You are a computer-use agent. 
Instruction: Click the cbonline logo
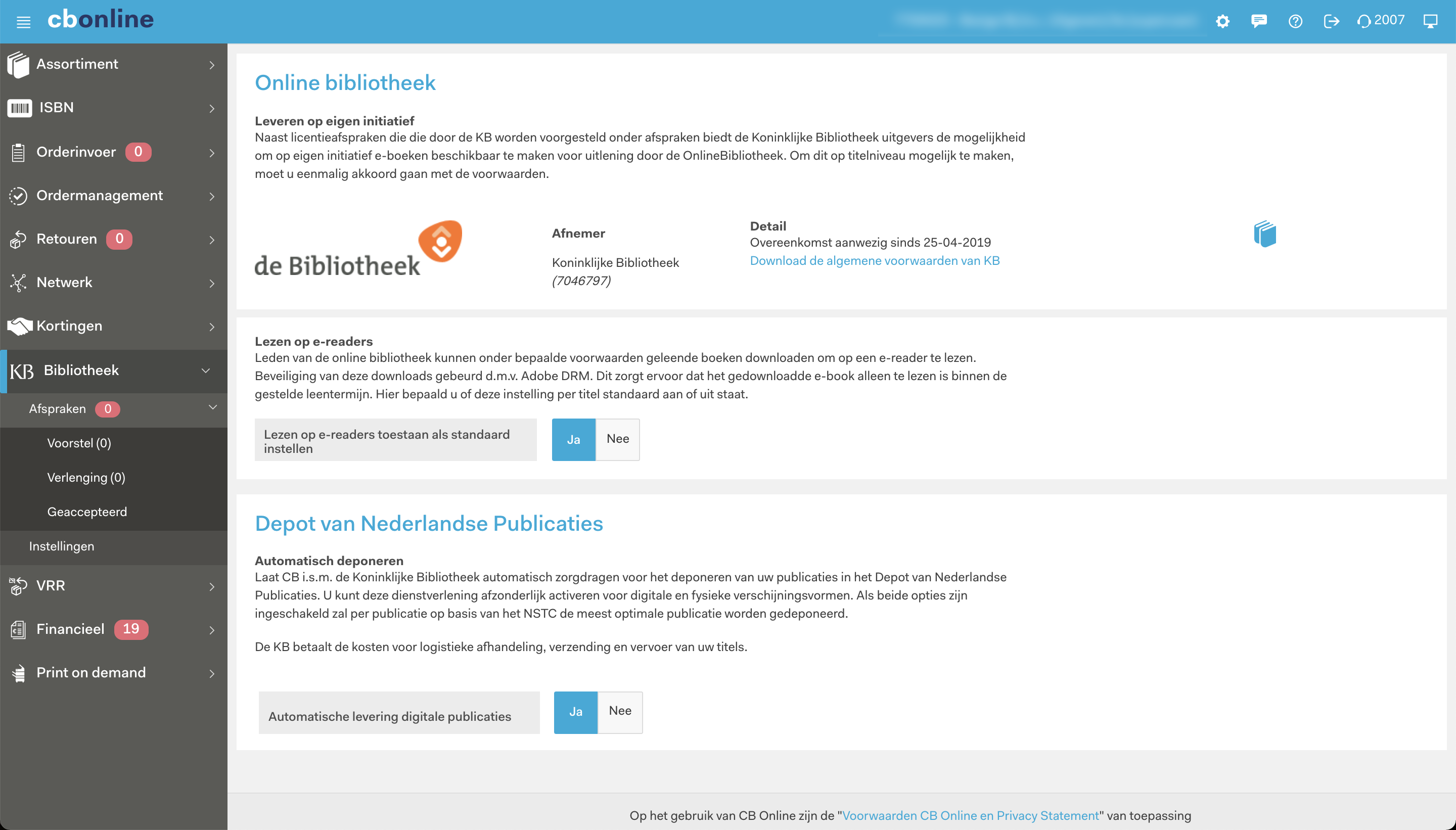click(100, 20)
